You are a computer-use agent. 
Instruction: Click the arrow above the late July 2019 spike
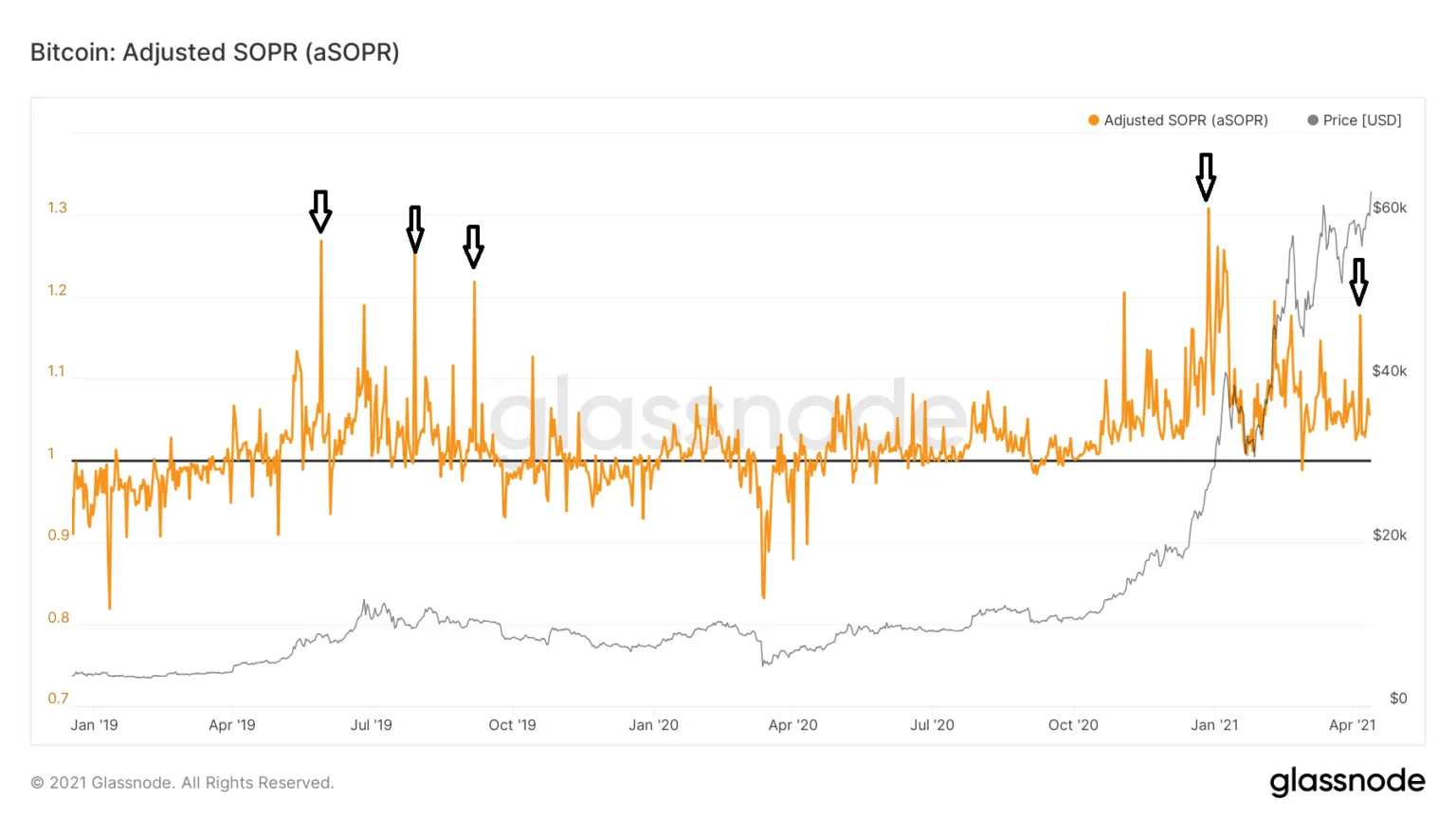415,229
